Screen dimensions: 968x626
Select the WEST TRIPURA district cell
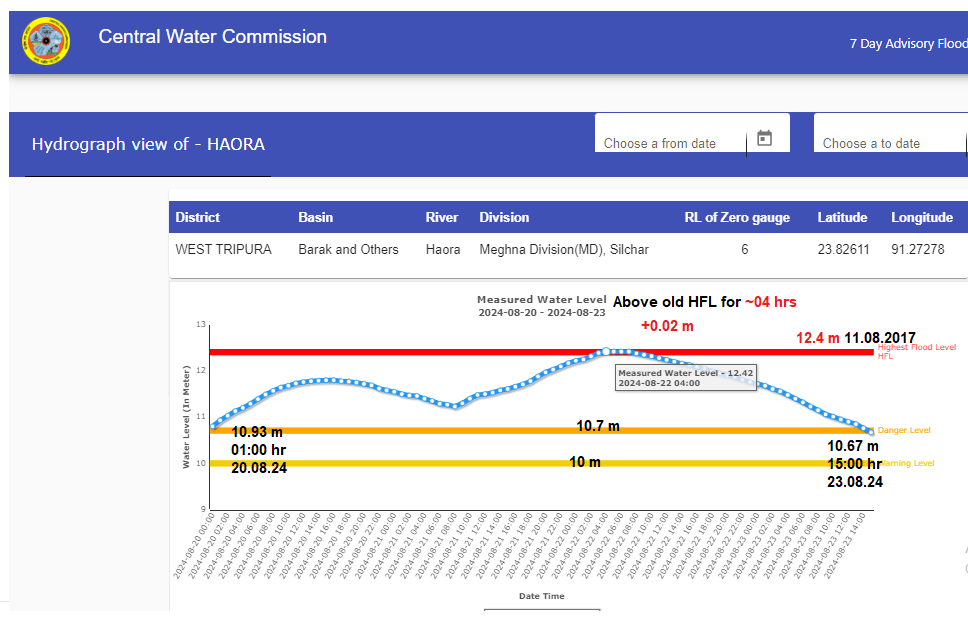223,249
